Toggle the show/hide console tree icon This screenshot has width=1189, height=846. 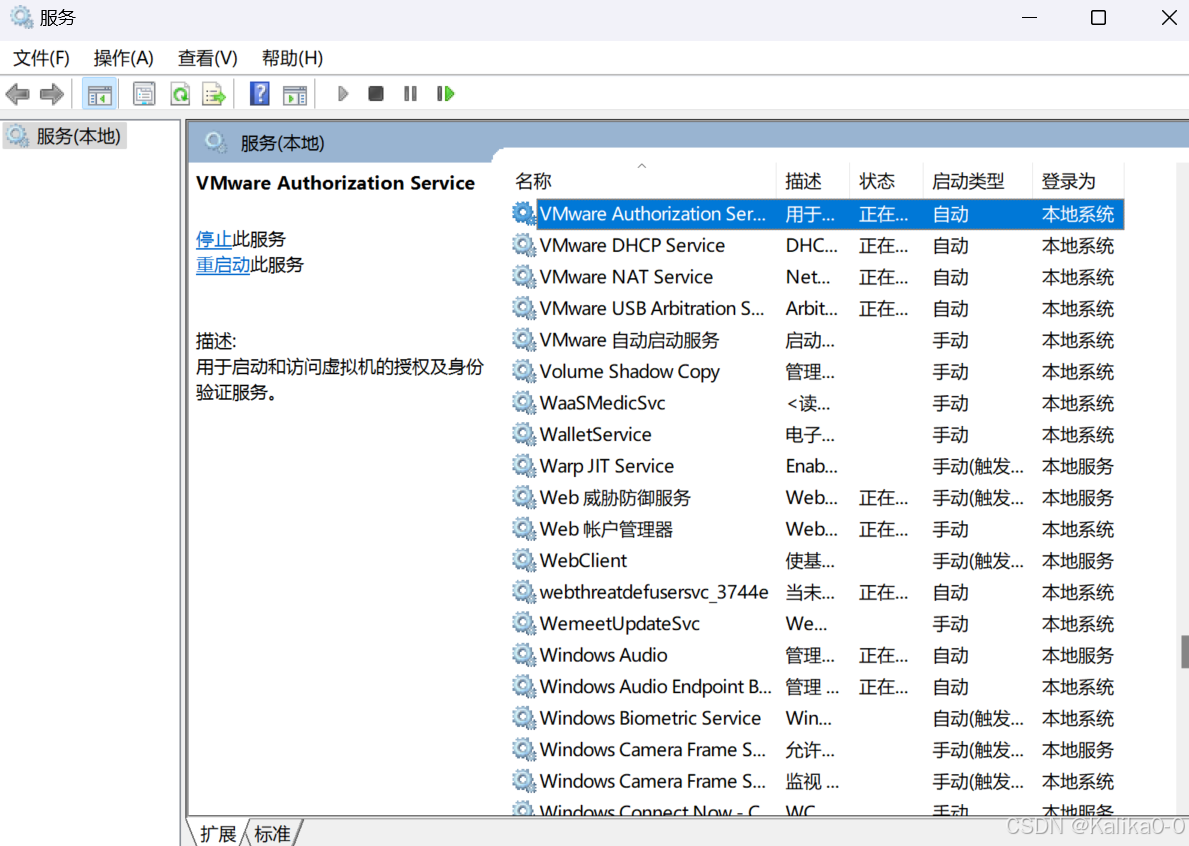click(x=99, y=94)
